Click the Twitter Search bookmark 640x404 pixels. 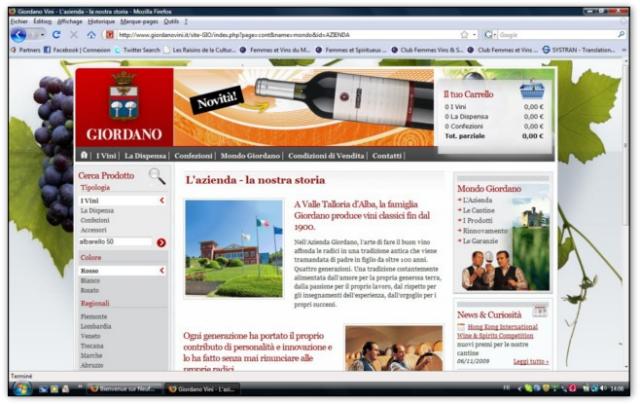pyautogui.click(x=137, y=50)
